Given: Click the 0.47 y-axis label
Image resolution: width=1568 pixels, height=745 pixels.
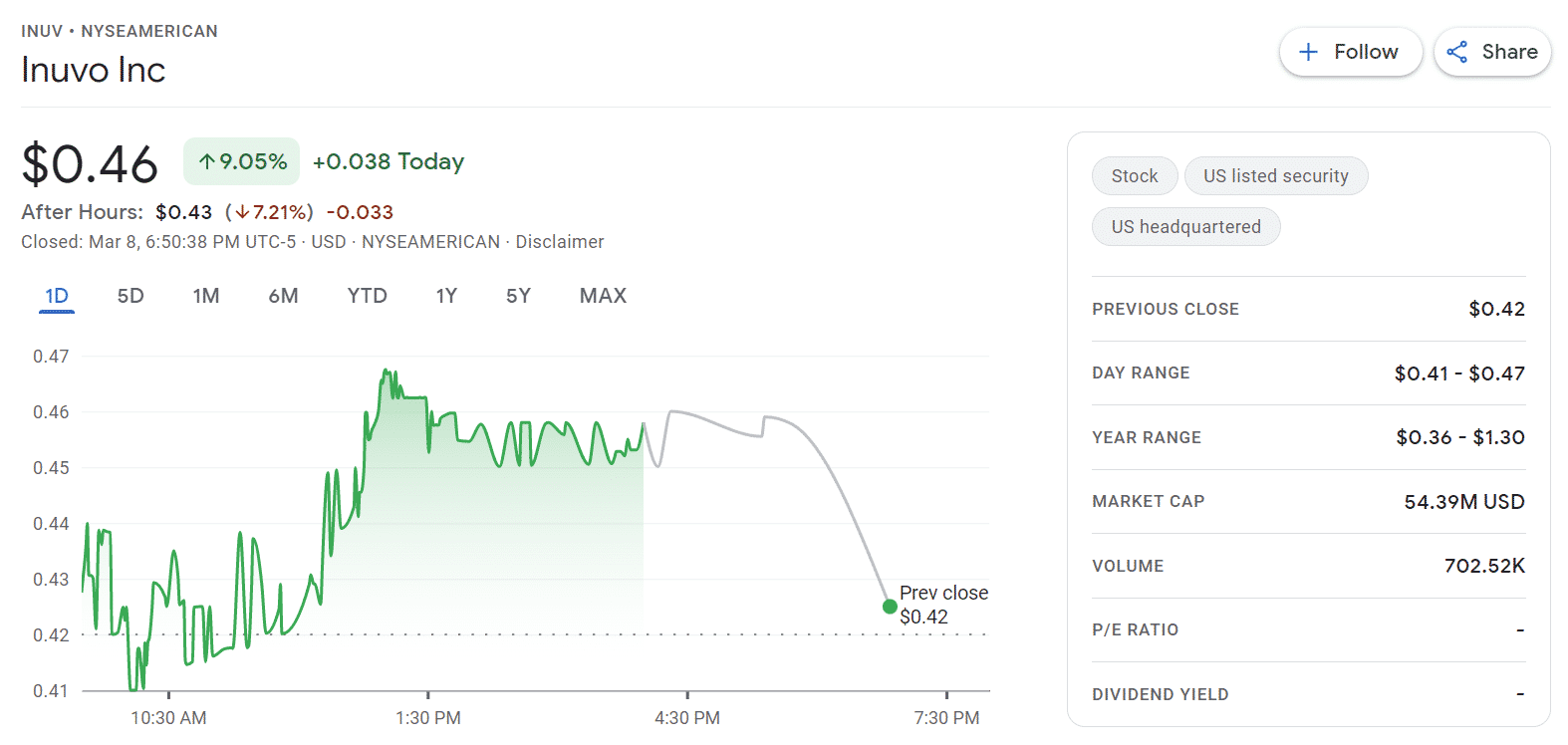Looking at the screenshot, I should pos(51,357).
